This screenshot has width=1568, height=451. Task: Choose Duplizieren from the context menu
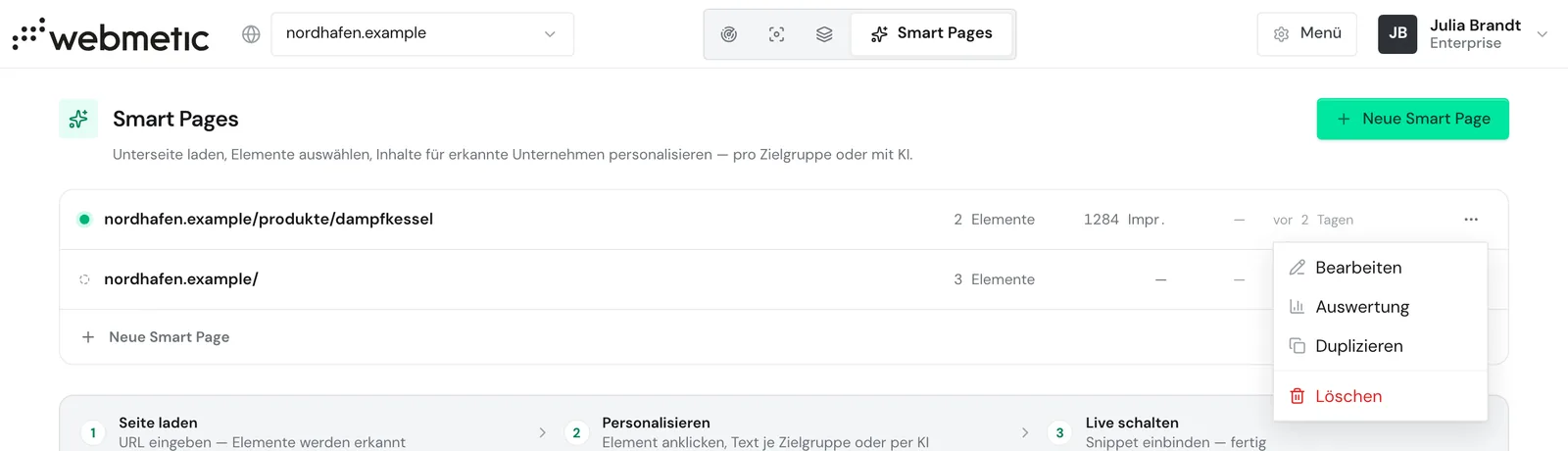1380,346
